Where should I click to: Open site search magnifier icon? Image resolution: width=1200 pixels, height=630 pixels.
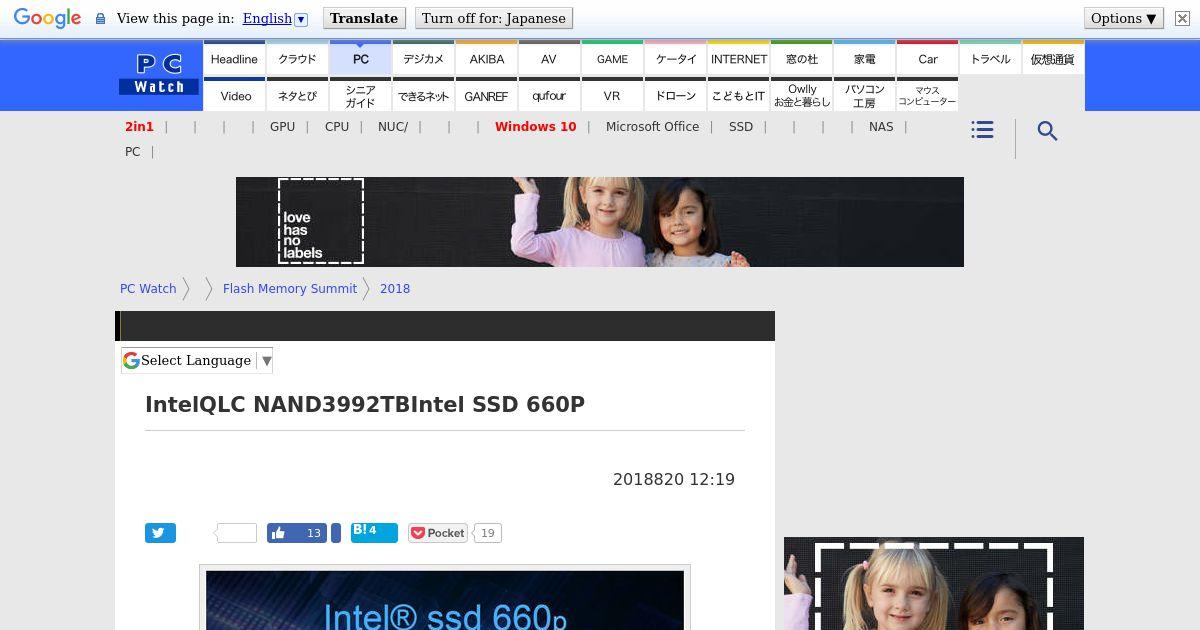1047,131
